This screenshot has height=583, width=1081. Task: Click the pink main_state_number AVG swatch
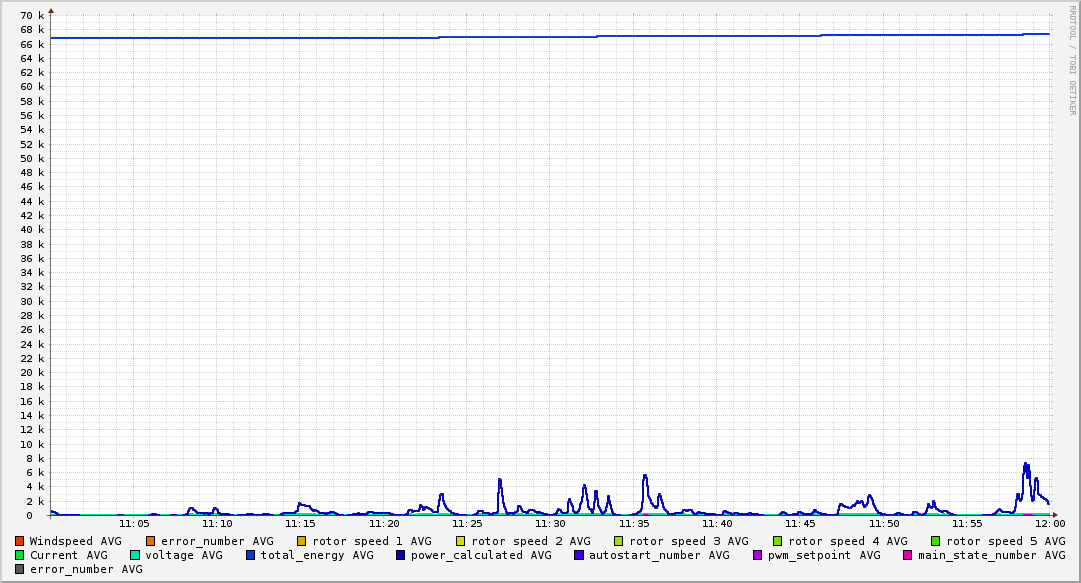coord(908,555)
